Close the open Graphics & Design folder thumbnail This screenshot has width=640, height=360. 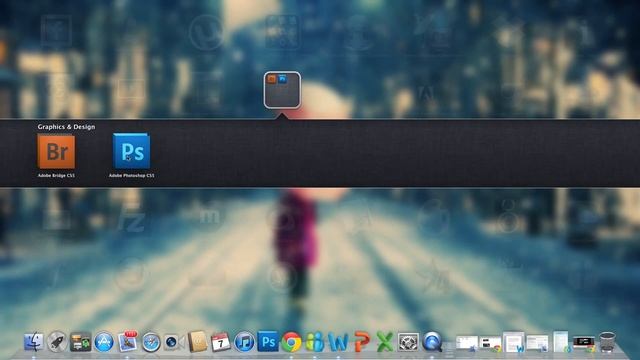click(282, 90)
